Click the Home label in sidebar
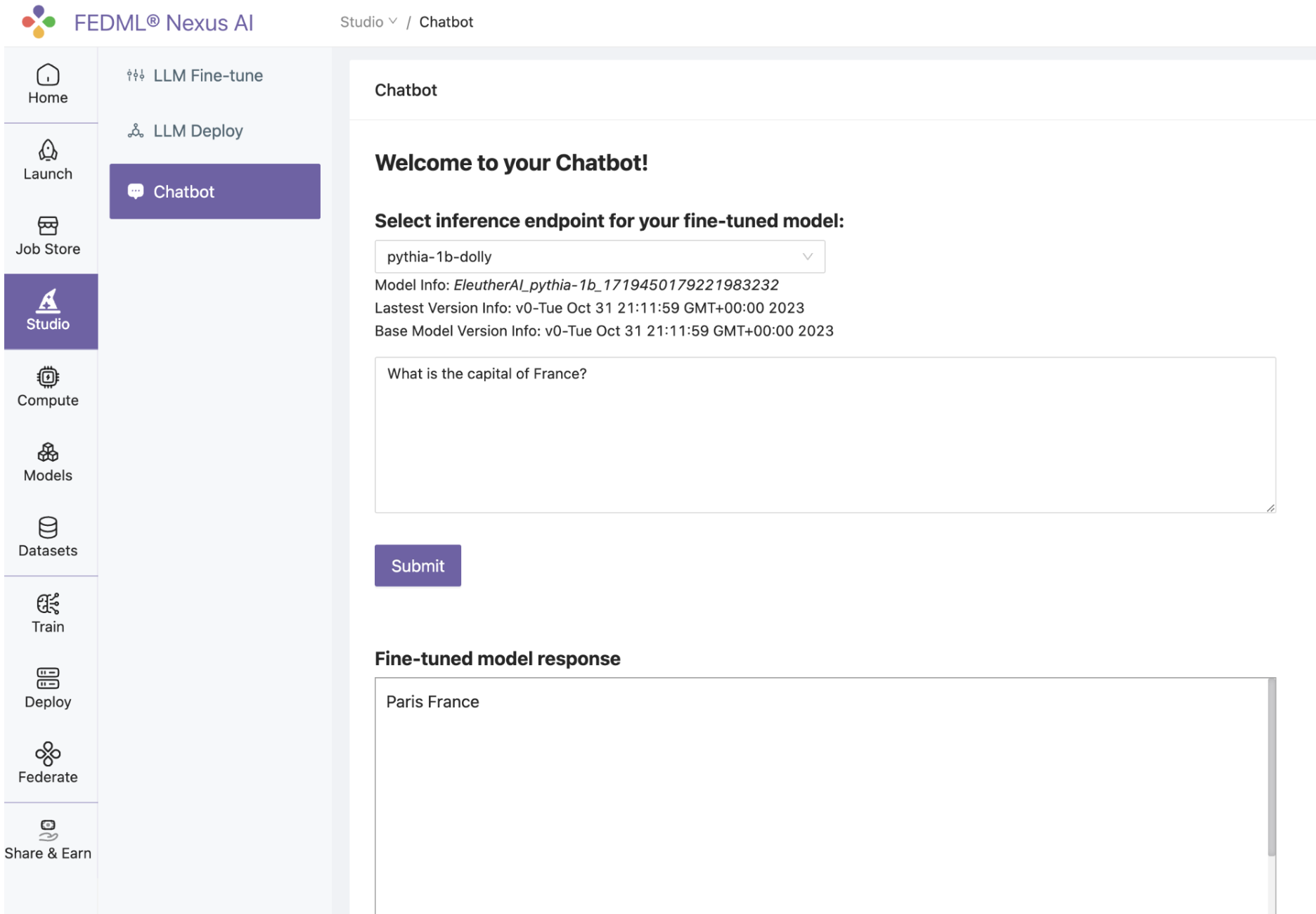Screen dimensions: 1316x914 click(48, 98)
